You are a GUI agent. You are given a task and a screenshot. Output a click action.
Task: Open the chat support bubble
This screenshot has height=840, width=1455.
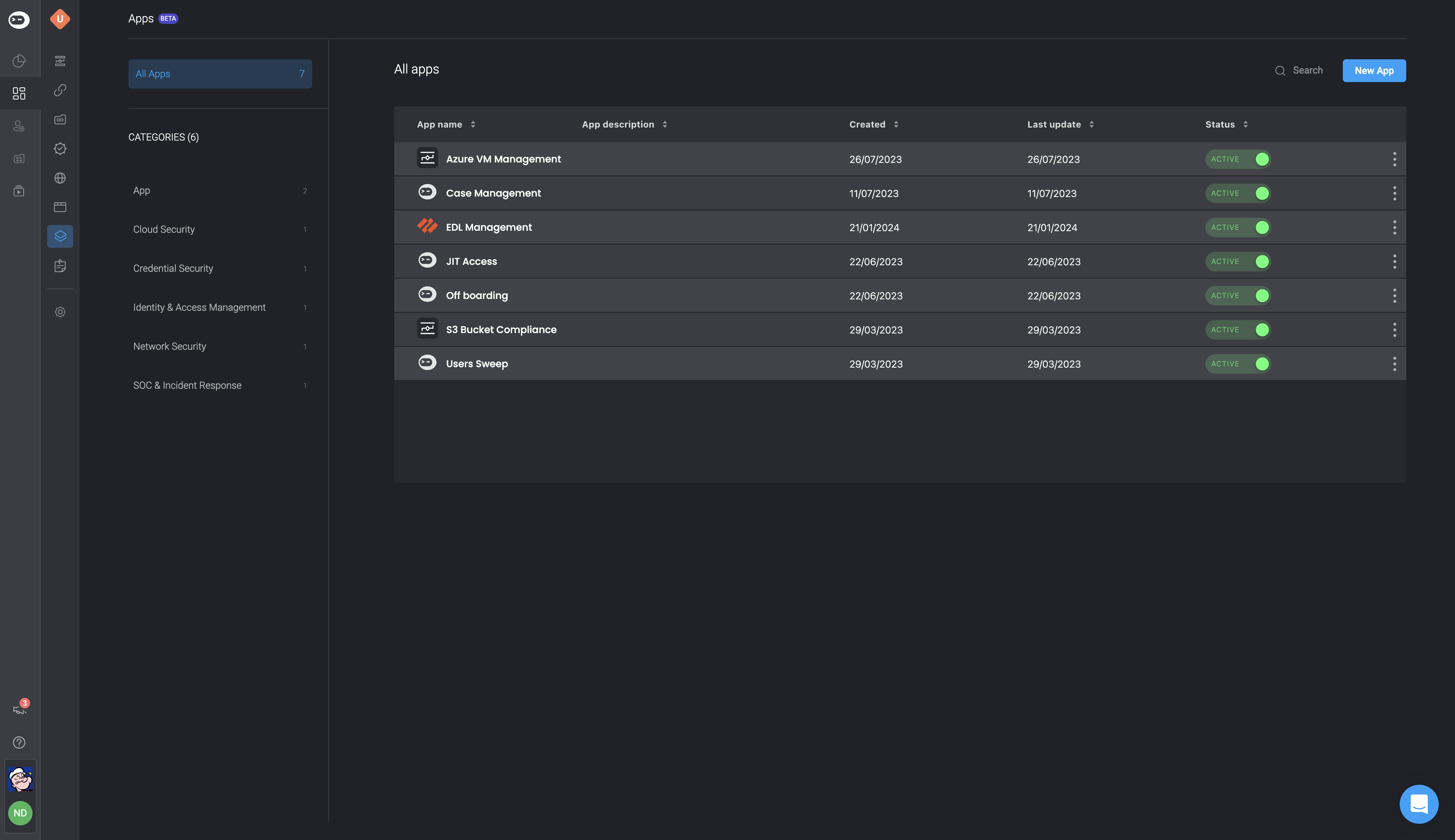1419,804
